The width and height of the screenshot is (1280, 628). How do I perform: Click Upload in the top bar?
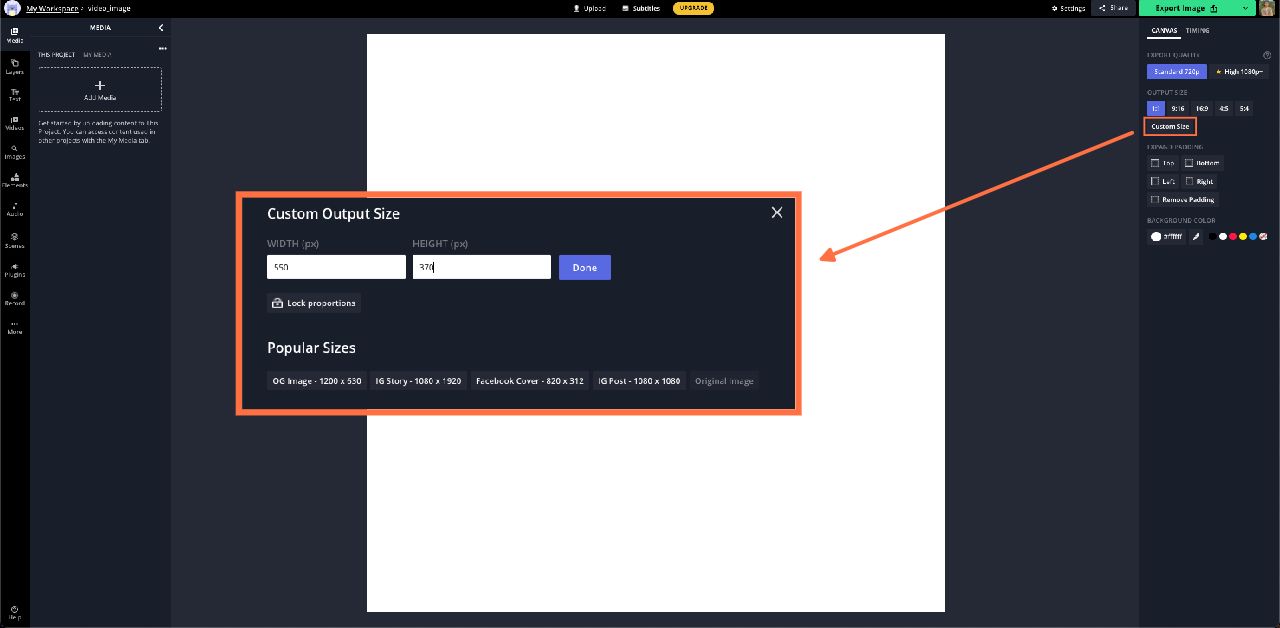[x=590, y=8]
